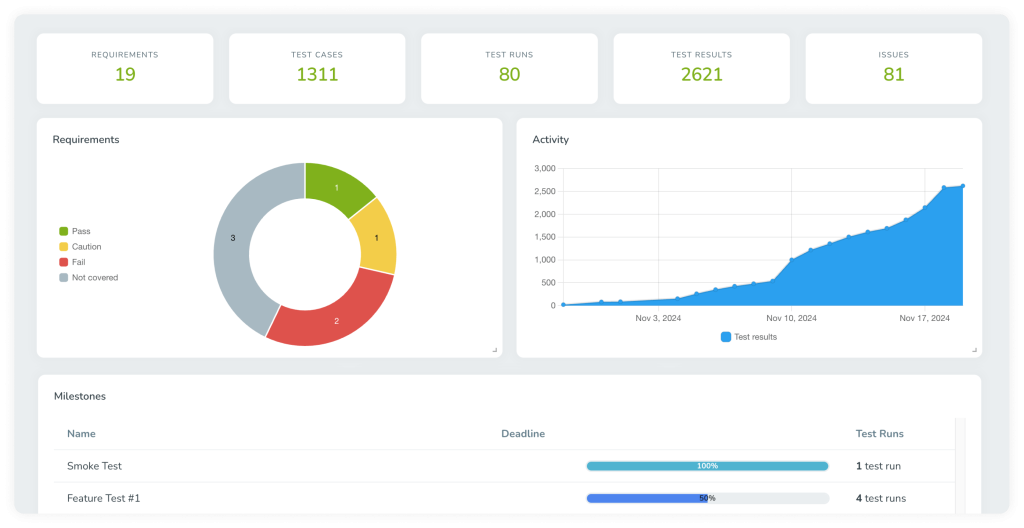The image size is (1024, 528).
Task: Click the resize handle of Requirements panel
Action: coord(494,350)
